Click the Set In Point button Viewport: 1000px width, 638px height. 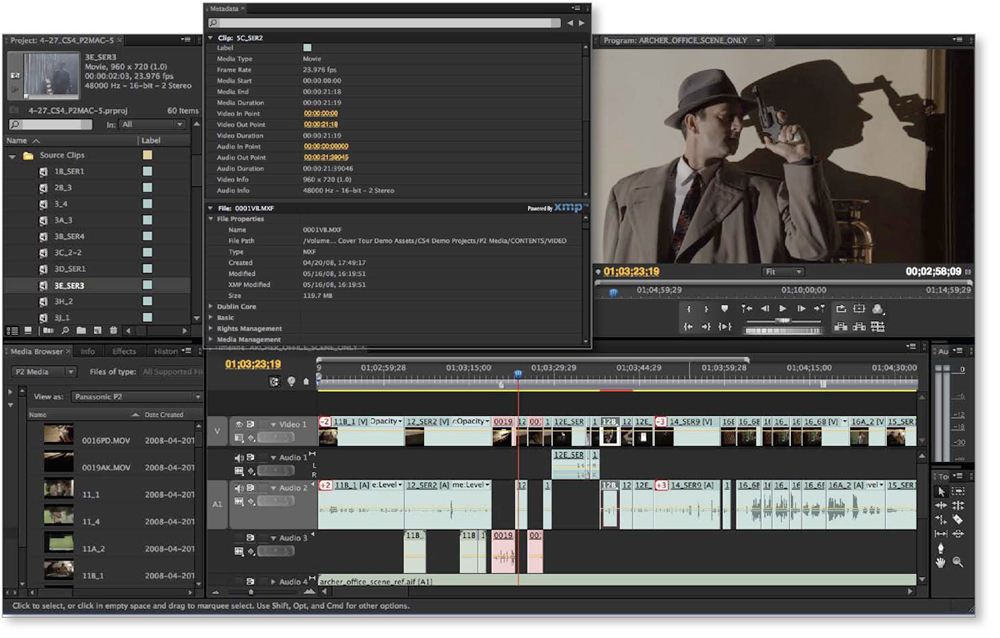[x=689, y=309]
